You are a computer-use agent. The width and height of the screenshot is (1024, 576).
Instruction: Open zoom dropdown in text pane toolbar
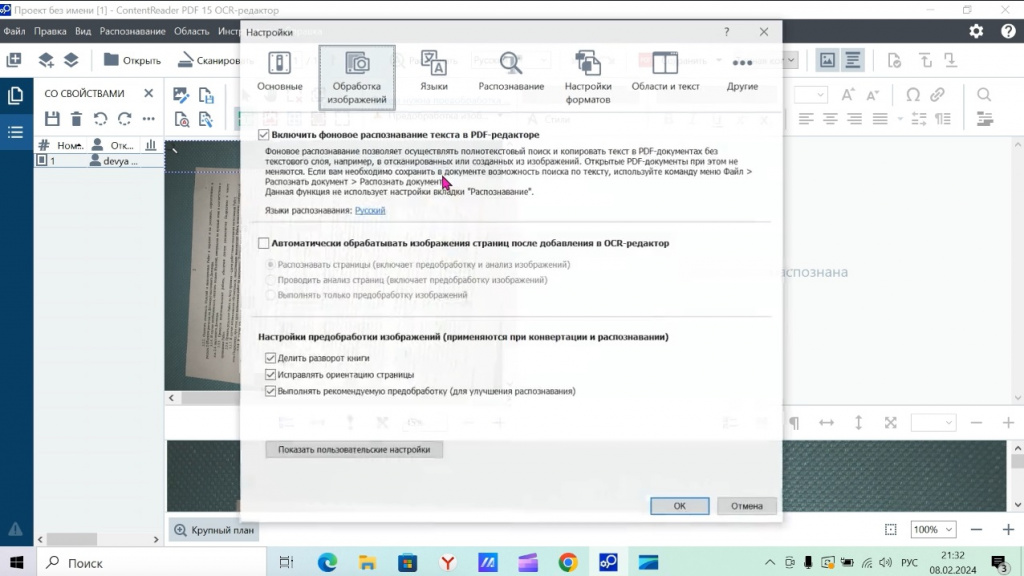tap(933, 423)
